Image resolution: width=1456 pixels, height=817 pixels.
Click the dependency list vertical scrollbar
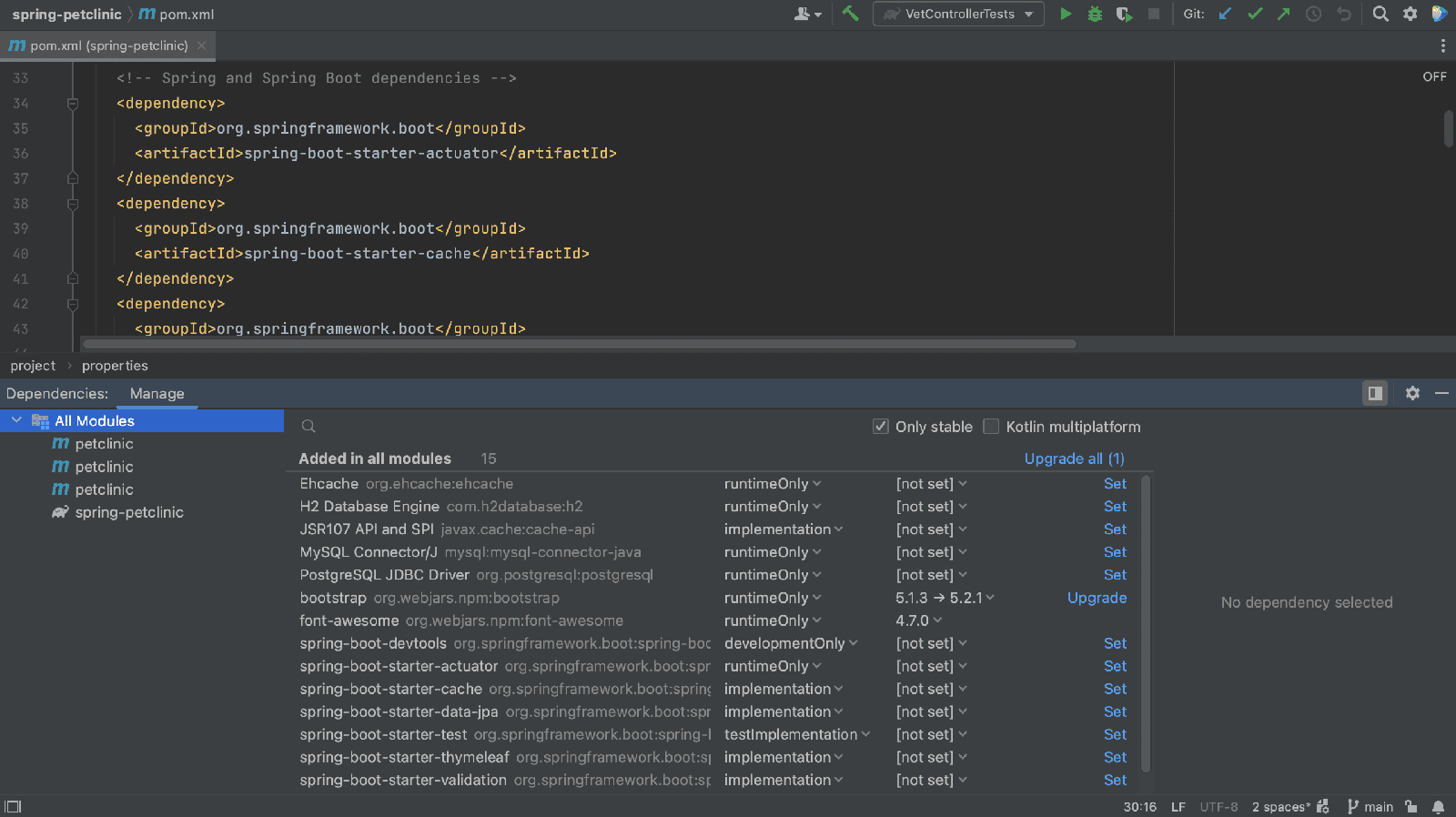click(x=1146, y=623)
